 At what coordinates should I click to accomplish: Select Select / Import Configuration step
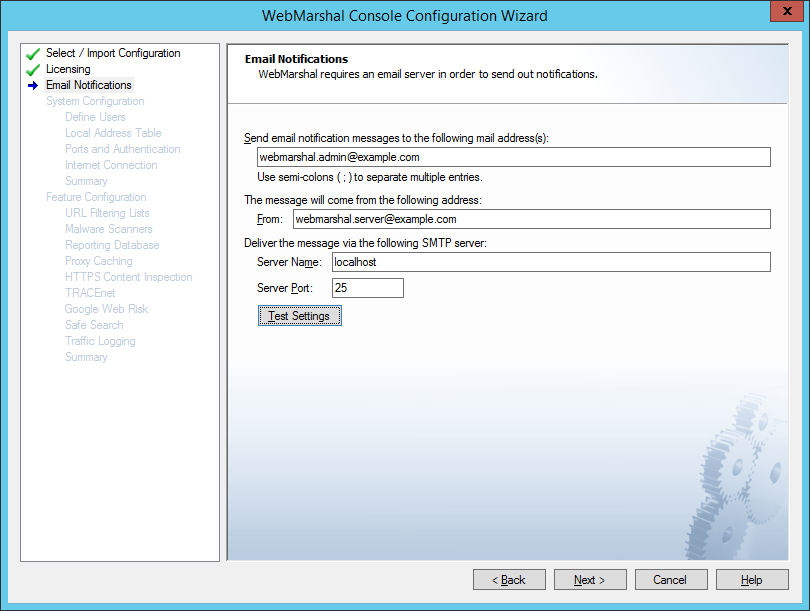113,53
